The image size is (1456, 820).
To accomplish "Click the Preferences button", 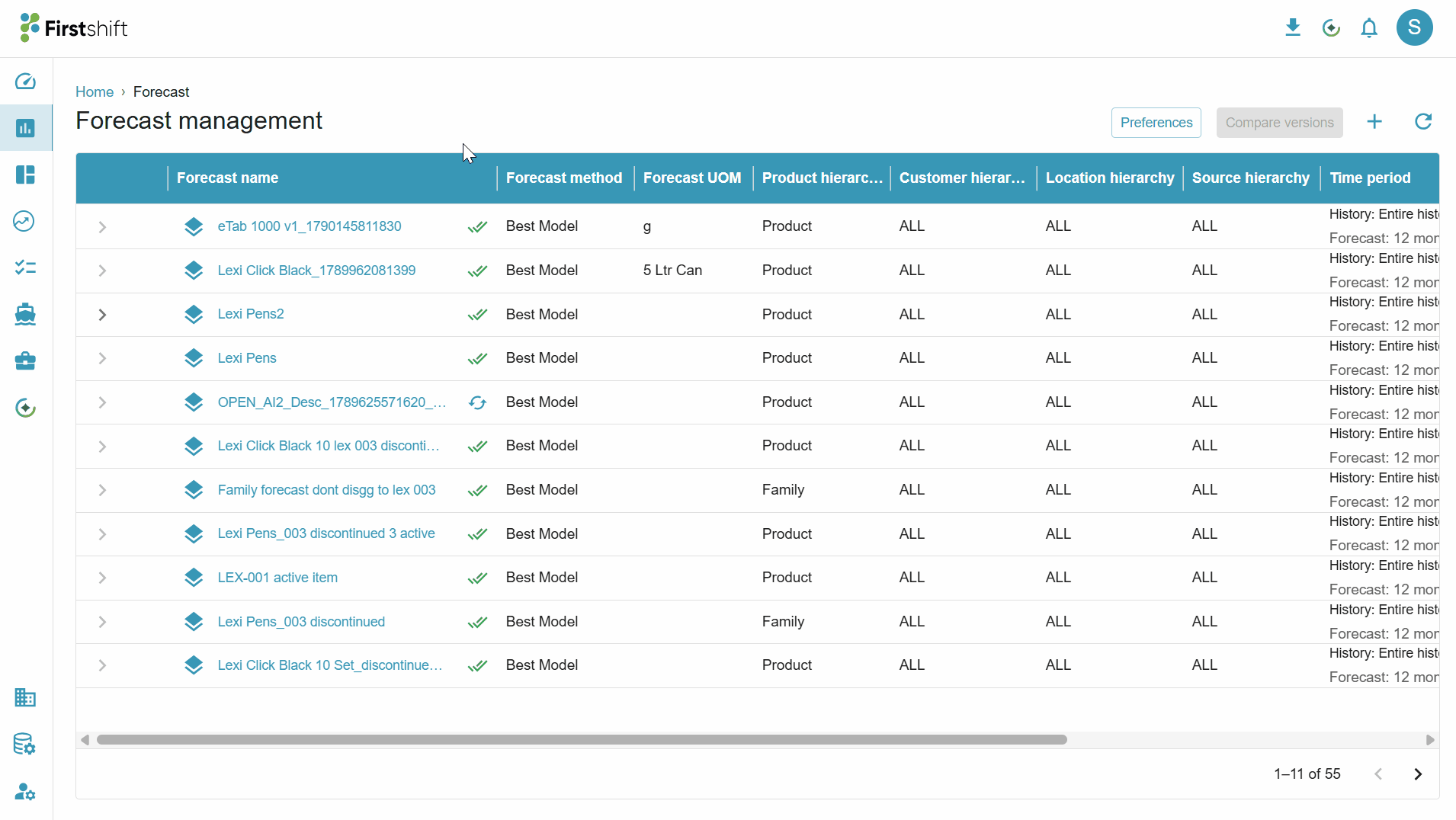I will pos(1156,123).
